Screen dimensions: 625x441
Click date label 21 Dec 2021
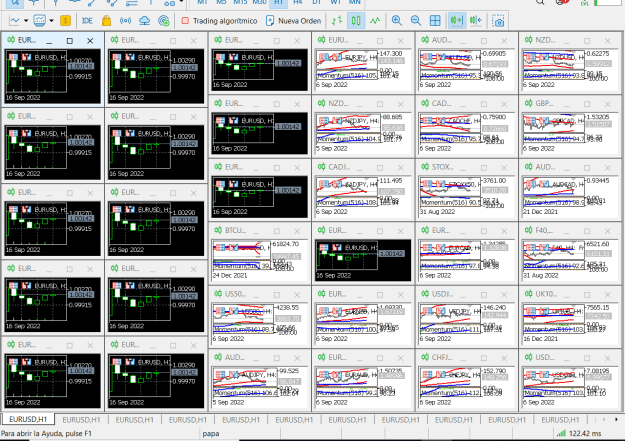click(540, 212)
